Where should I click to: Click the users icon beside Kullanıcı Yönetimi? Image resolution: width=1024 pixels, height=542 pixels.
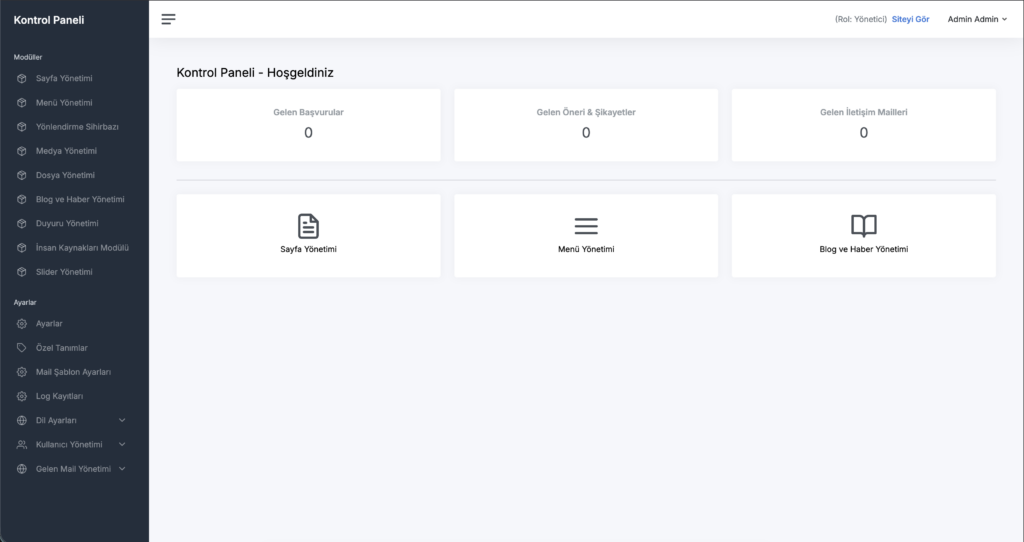point(22,444)
